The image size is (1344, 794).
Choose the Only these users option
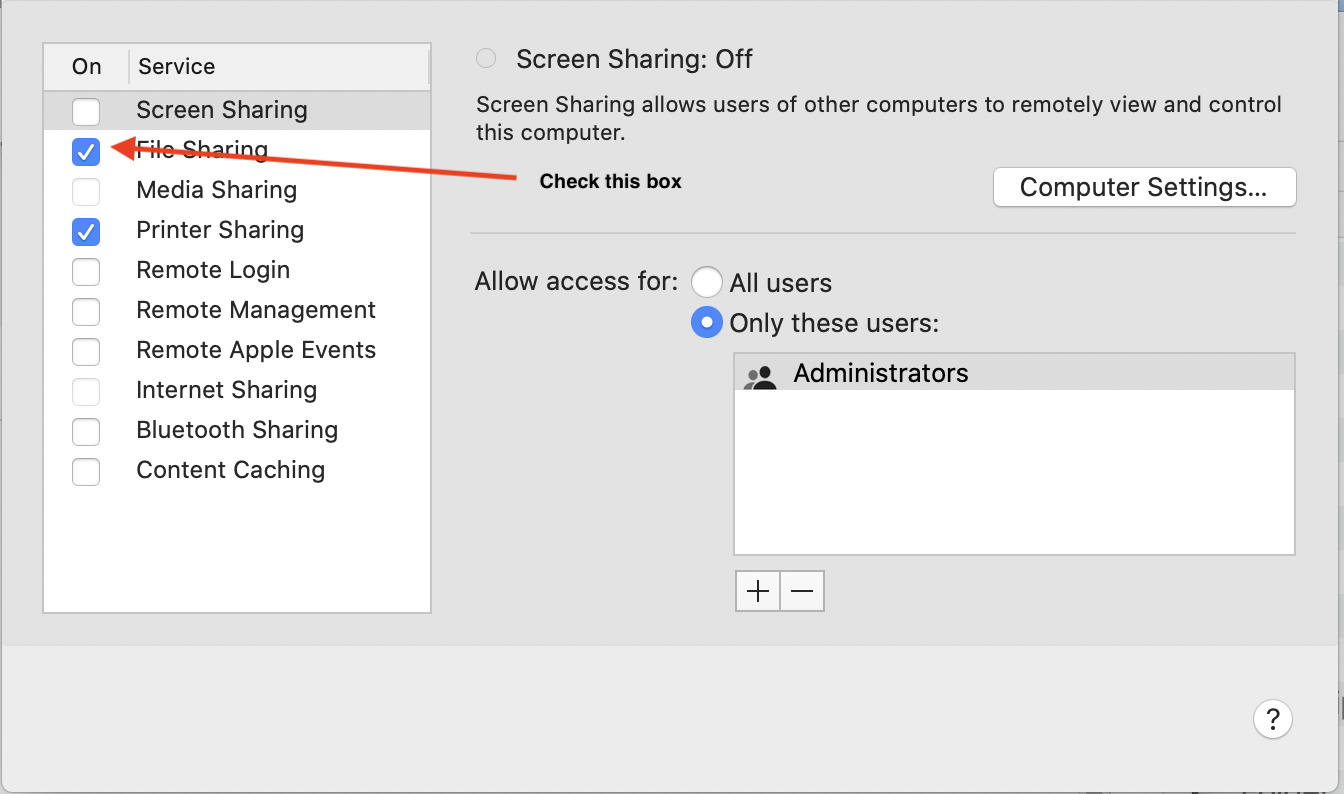click(x=707, y=322)
